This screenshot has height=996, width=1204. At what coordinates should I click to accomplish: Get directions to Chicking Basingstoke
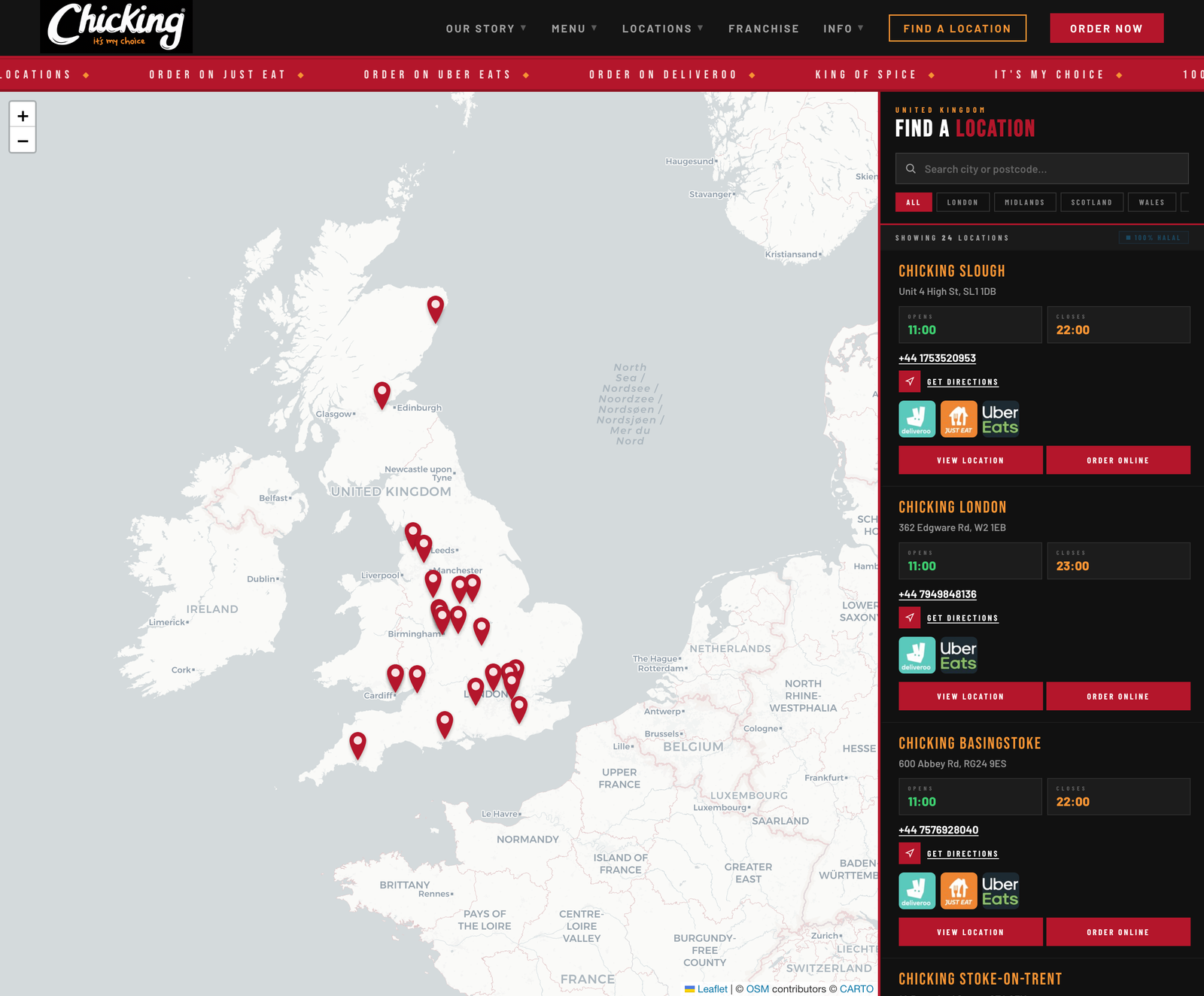coord(962,854)
